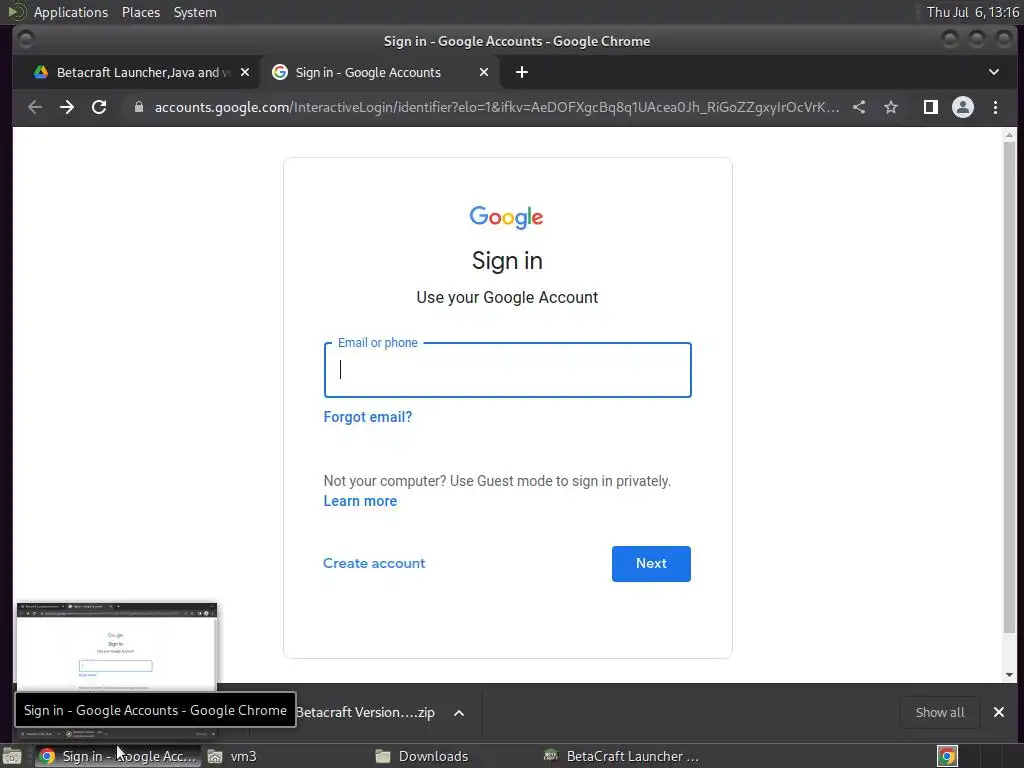Expand the tab search dropdown arrow
This screenshot has height=768, width=1024.
click(994, 72)
